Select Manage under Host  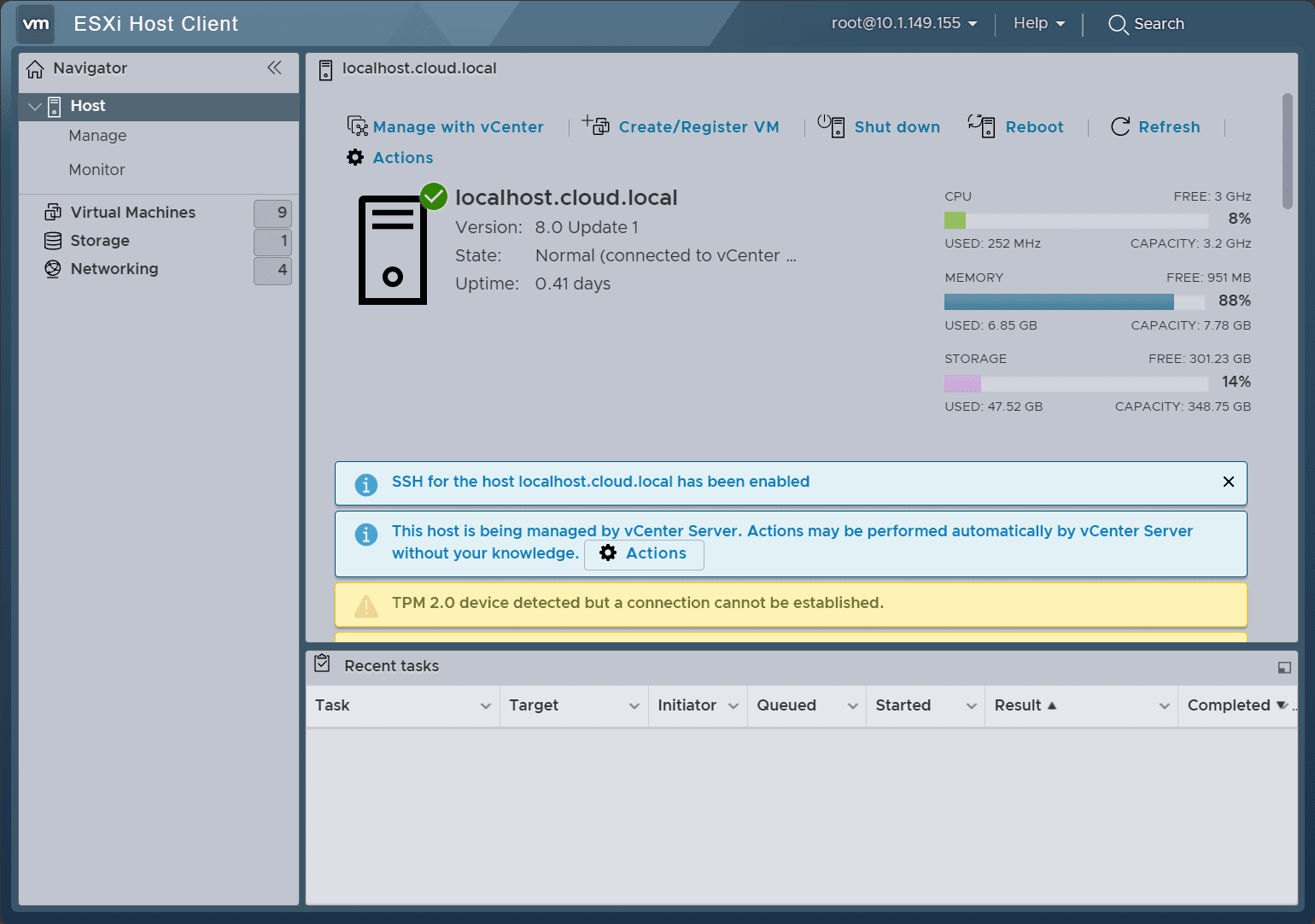tap(97, 136)
